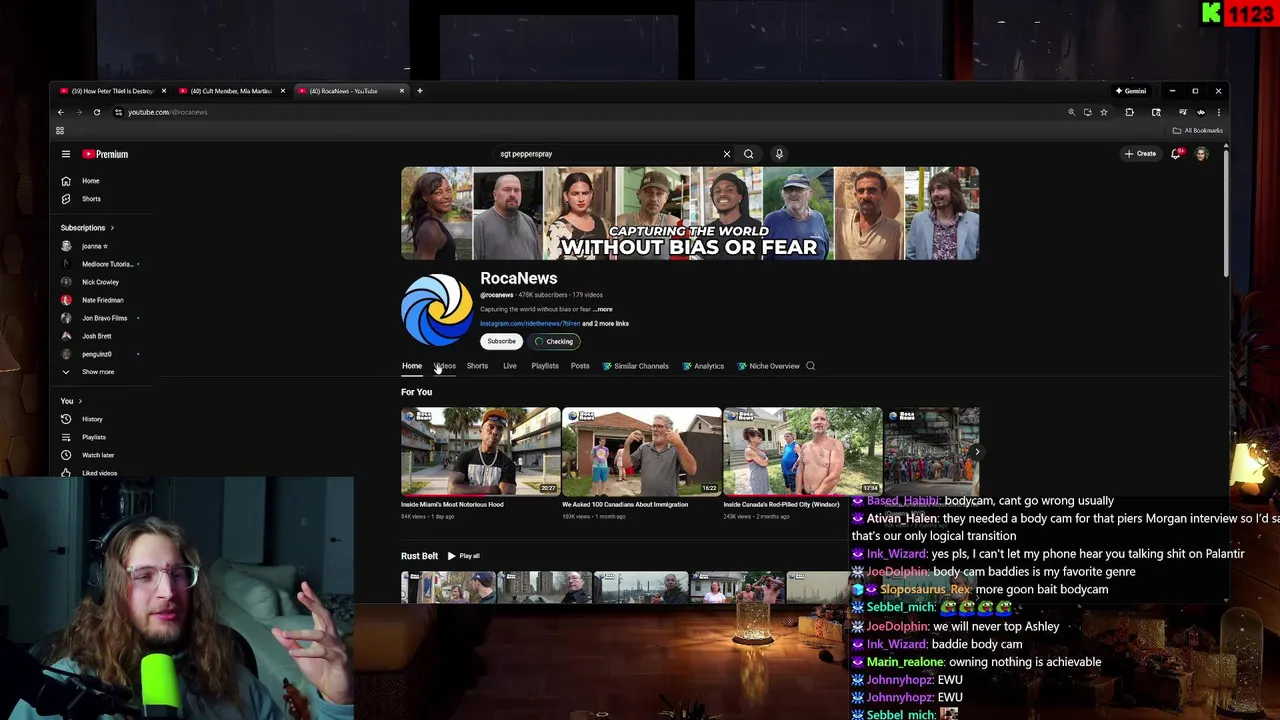
Task: Open Inside Miami's Most Notorious Hood thumbnail
Action: click(481, 452)
